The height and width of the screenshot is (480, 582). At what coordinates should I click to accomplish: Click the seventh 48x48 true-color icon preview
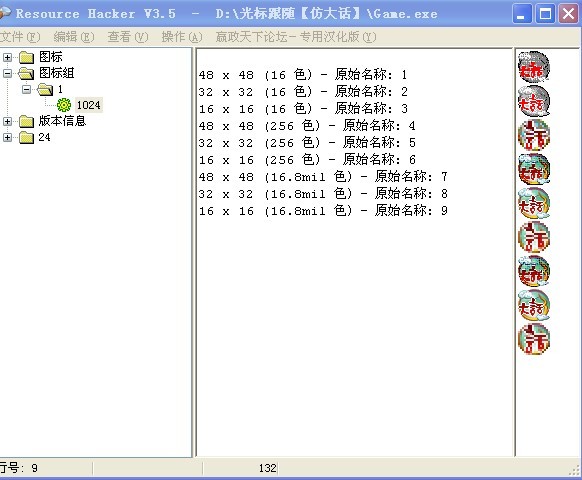pos(534,271)
